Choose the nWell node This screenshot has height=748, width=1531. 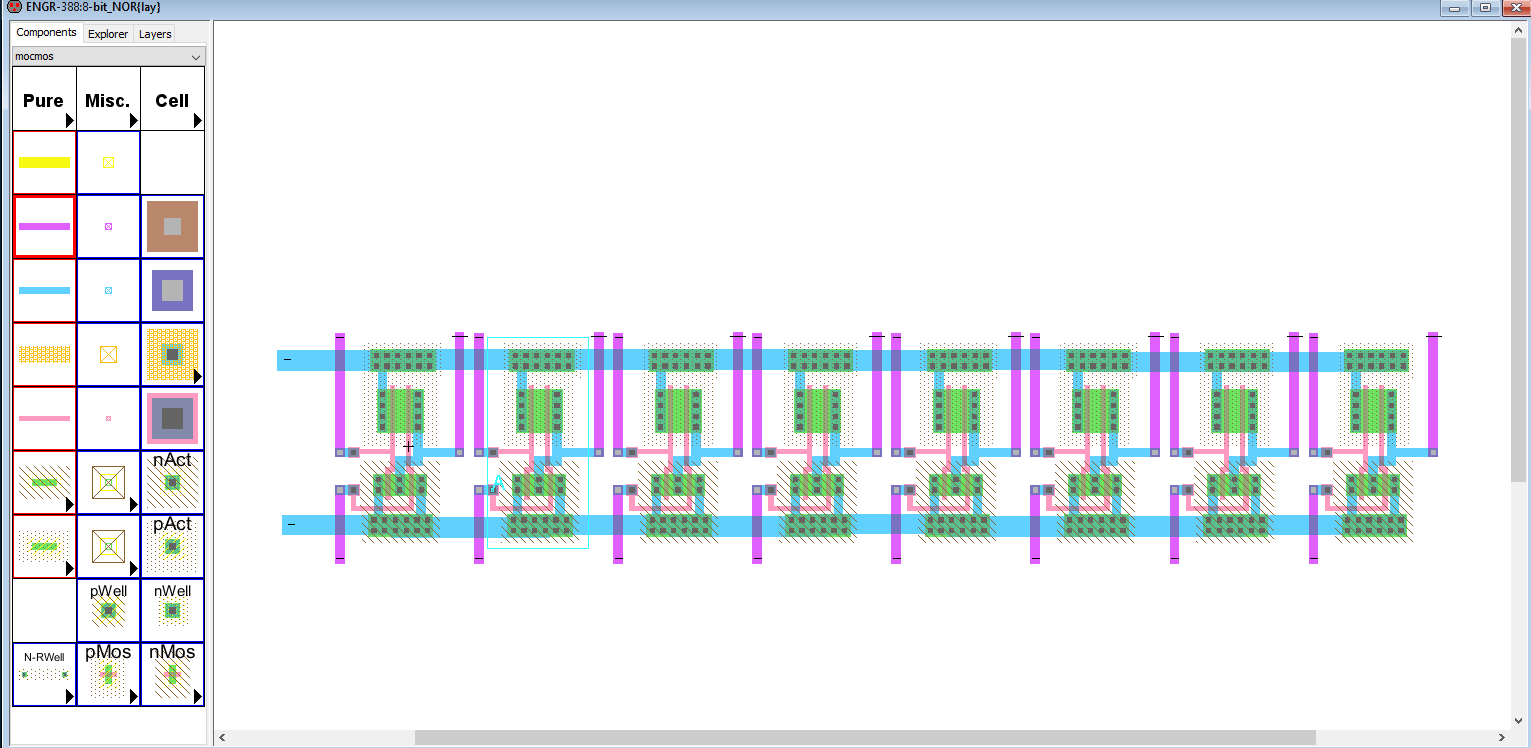point(172,610)
